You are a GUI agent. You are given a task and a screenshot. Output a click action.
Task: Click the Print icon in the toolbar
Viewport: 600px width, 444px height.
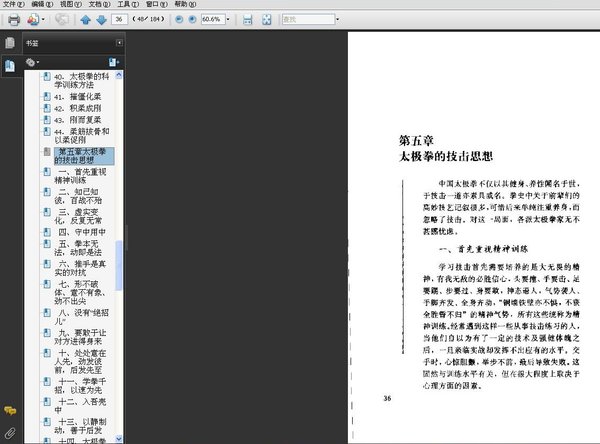point(14,20)
